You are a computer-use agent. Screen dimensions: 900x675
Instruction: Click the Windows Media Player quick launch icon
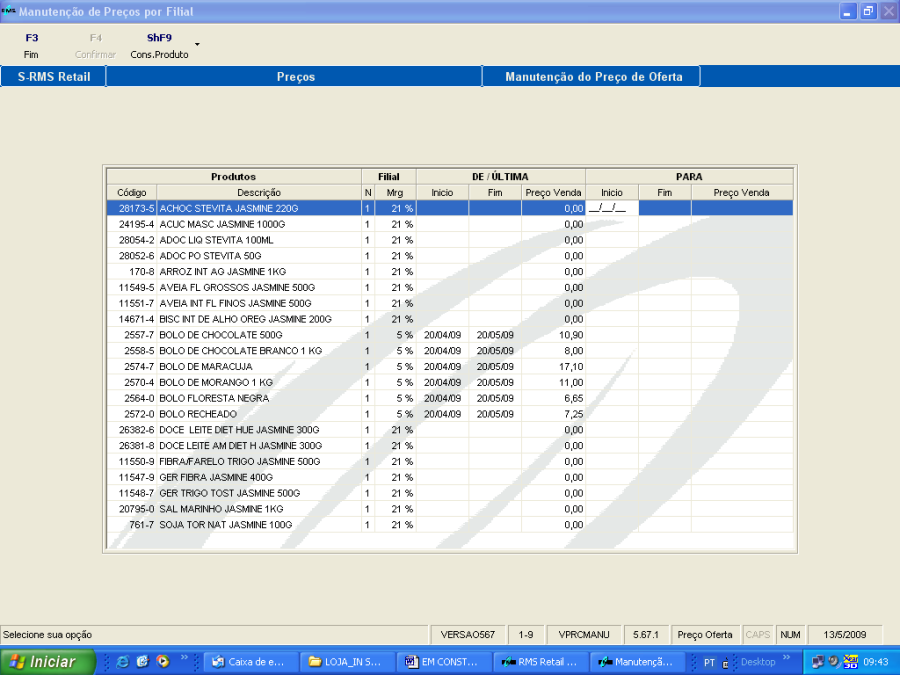click(x=163, y=662)
